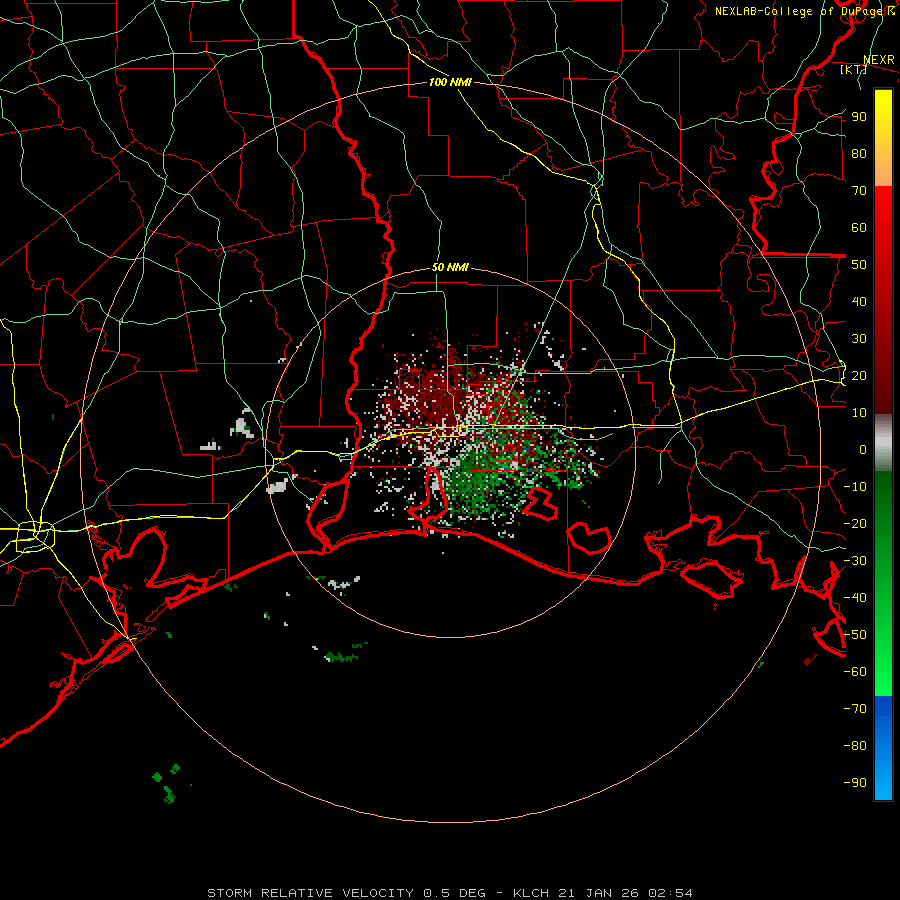
Task: Choose the 30 value on the scale
Action: tap(859, 339)
